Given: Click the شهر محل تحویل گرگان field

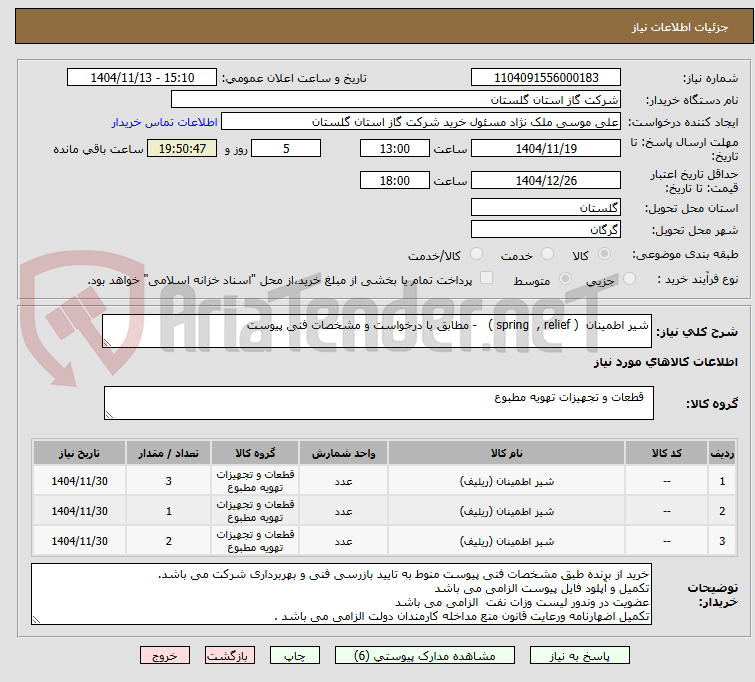Looking at the screenshot, I should pos(546,229).
